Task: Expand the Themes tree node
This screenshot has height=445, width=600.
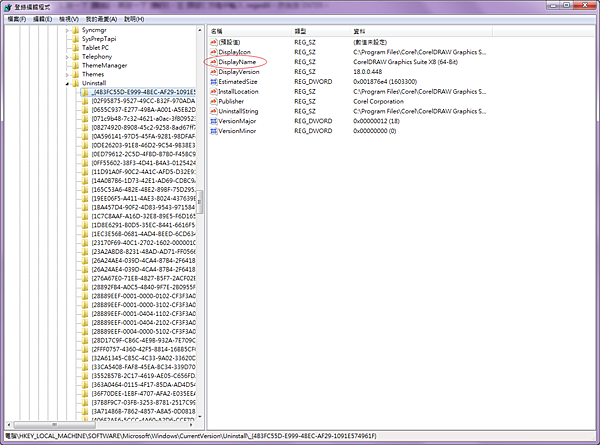Action: (x=67, y=75)
